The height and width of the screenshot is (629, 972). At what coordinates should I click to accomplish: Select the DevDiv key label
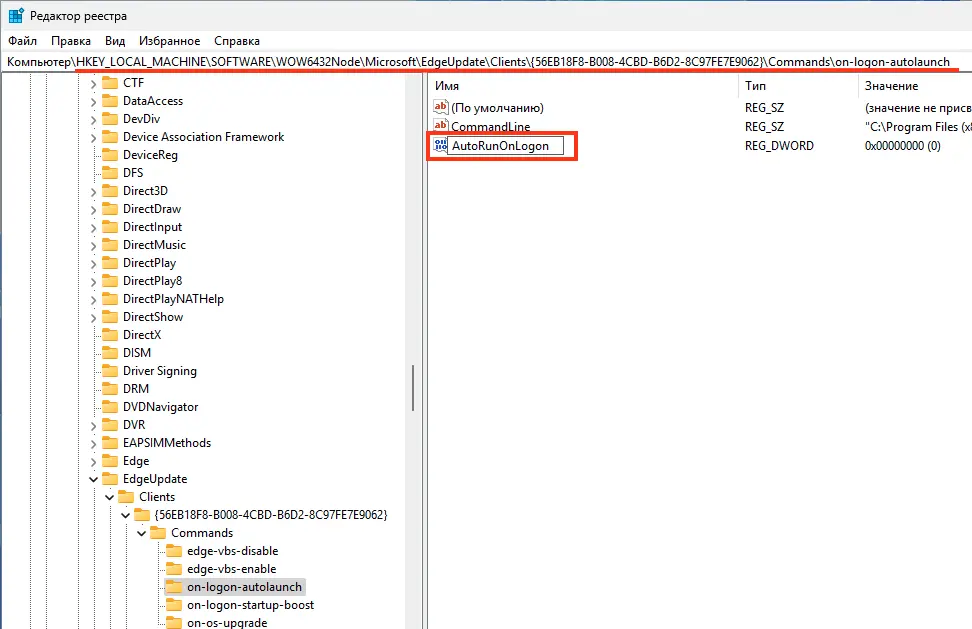click(141, 119)
